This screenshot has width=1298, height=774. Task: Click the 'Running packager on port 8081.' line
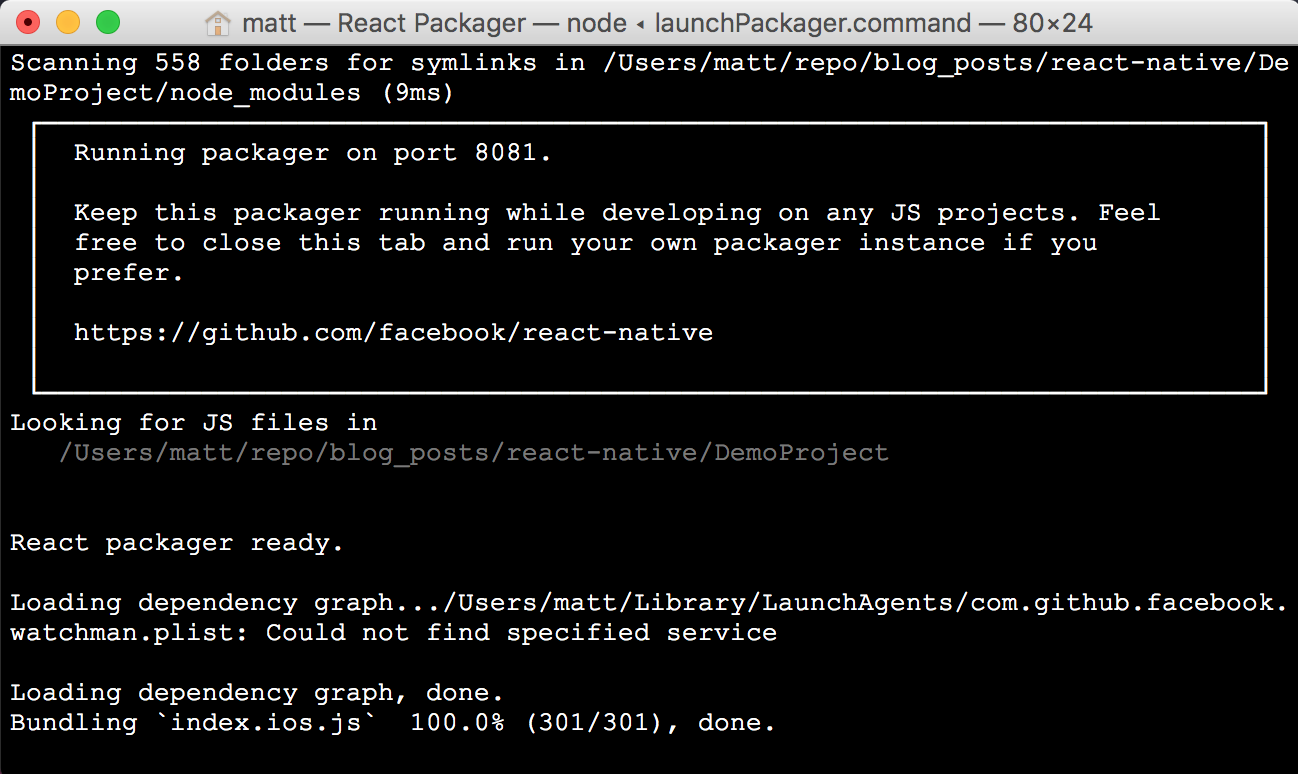[313, 153]
